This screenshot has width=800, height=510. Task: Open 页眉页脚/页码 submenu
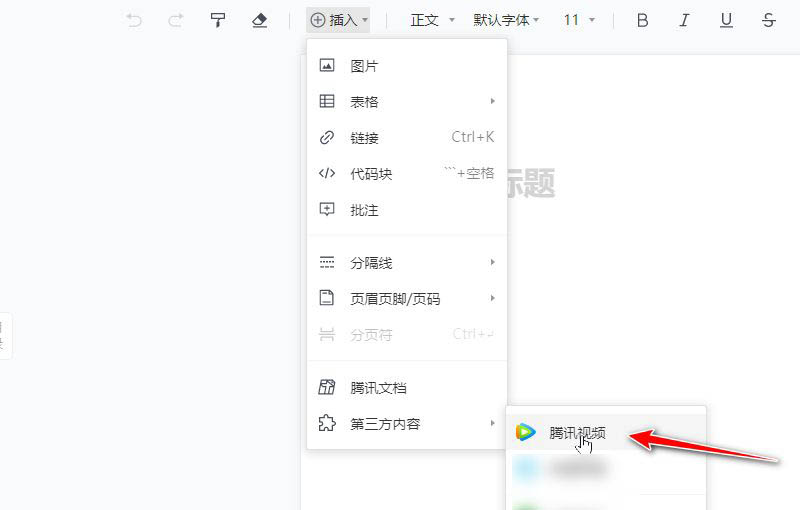point(407,298)
